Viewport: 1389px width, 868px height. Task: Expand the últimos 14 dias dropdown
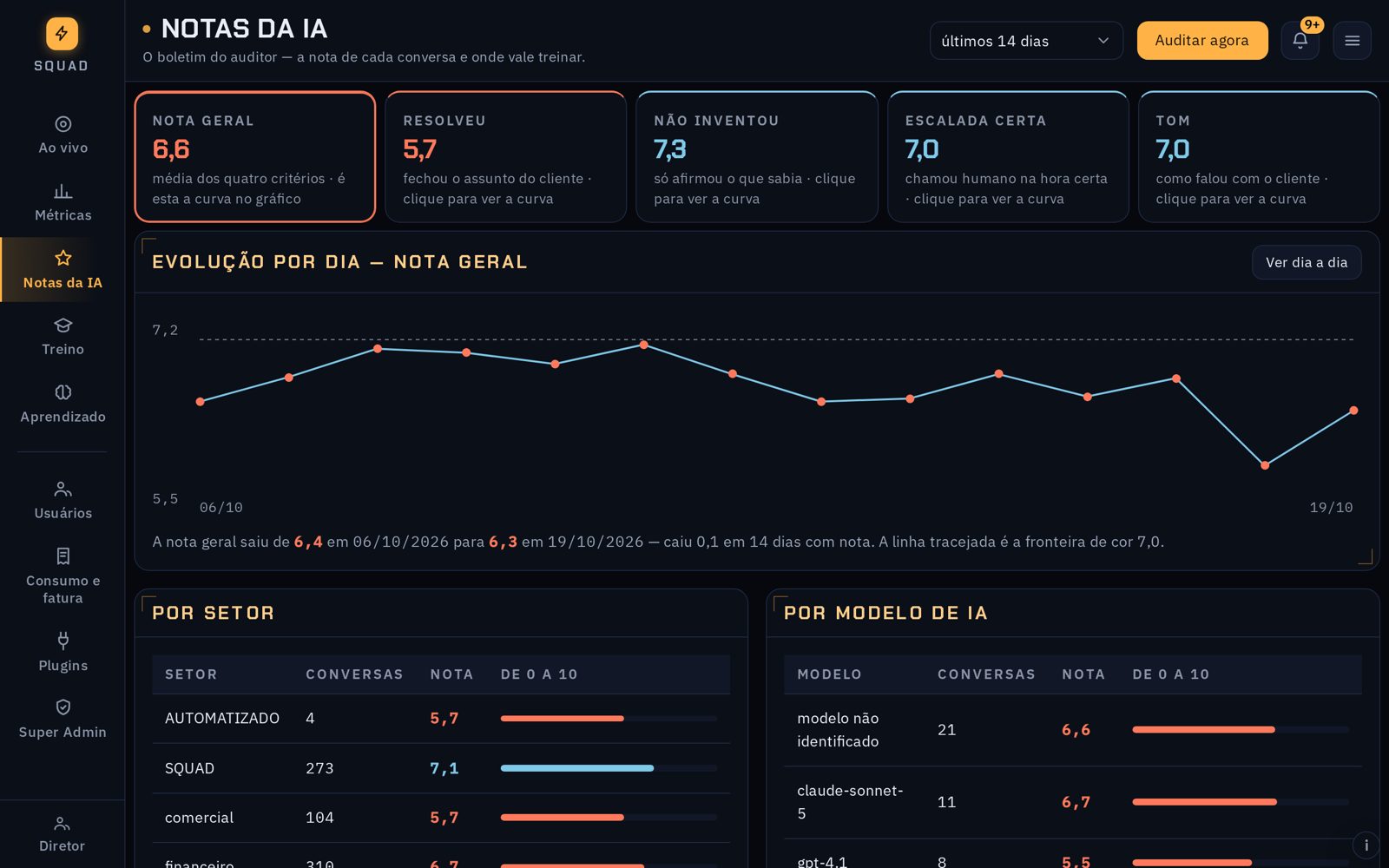click(x=1026, y=41)
